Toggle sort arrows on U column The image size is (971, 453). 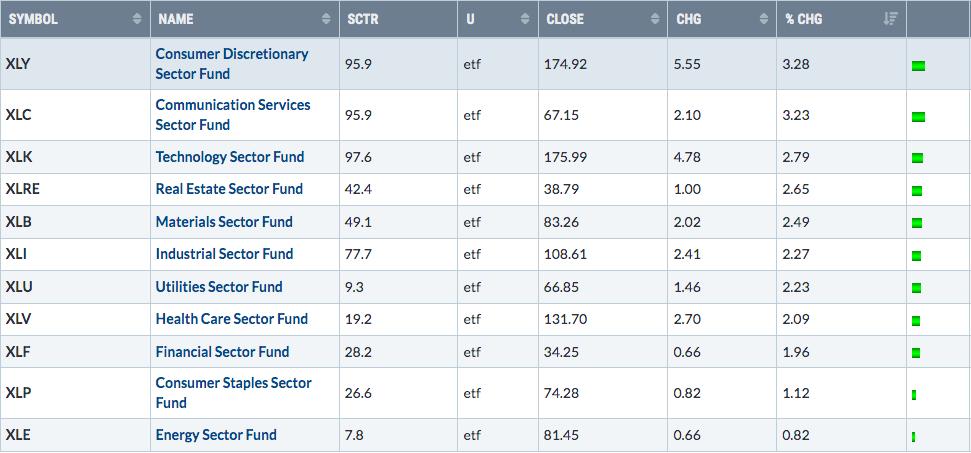525,19
